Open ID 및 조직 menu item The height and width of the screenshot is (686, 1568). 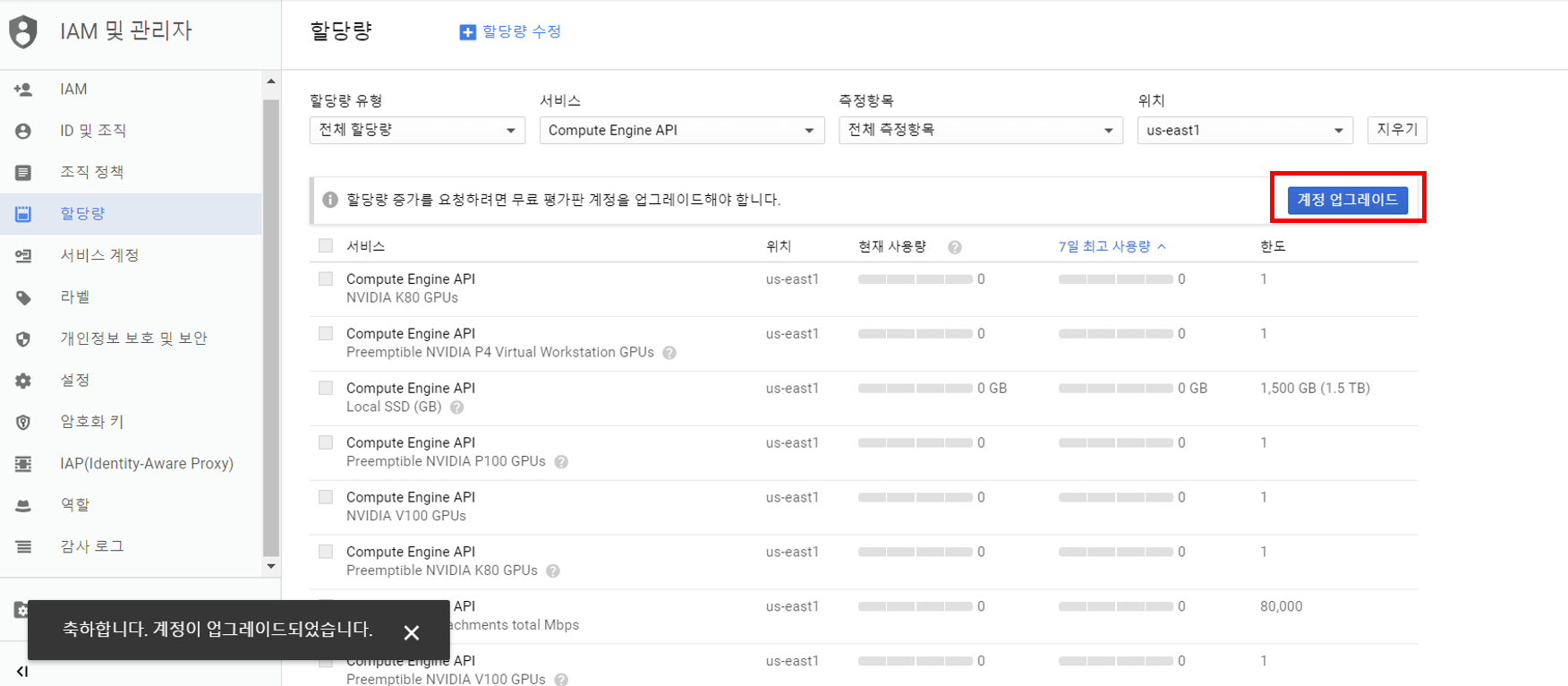pyautogui.click(x=131, y=131)
